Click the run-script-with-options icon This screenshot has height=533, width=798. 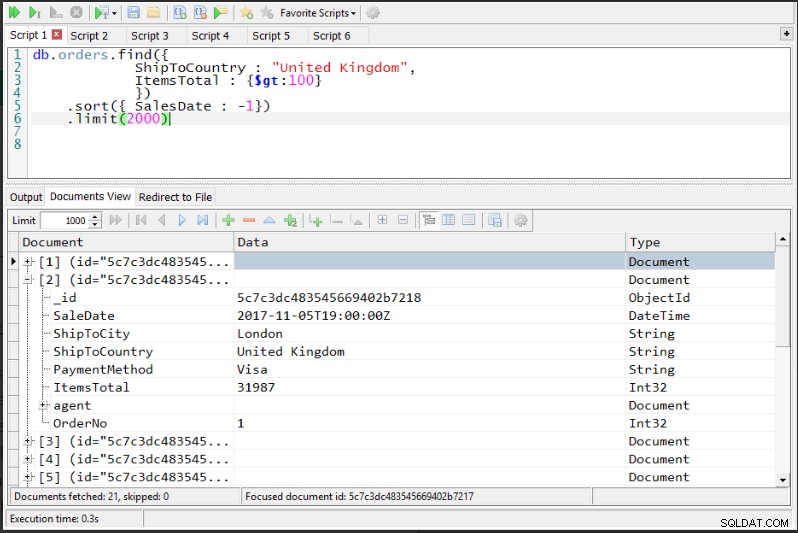pyautogui.click(x=102, y=13)
